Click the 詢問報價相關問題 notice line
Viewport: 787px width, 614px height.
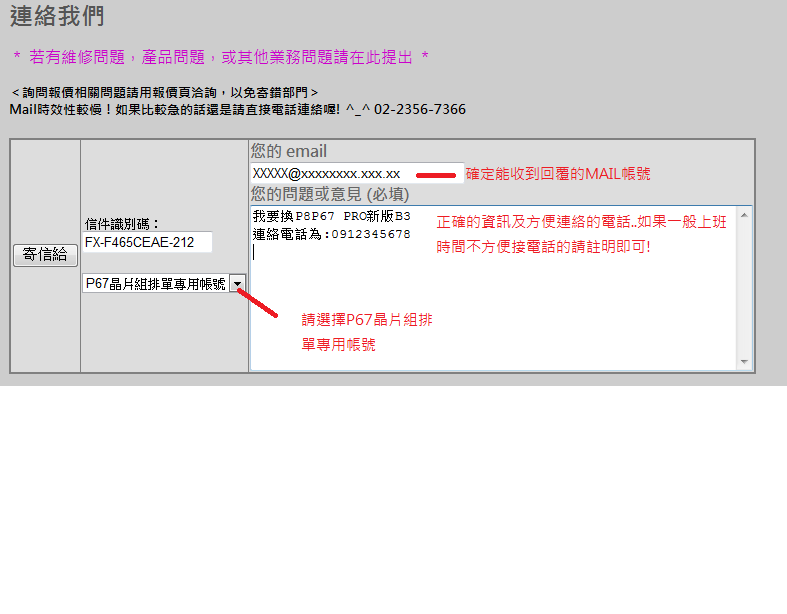click(164, 92)
